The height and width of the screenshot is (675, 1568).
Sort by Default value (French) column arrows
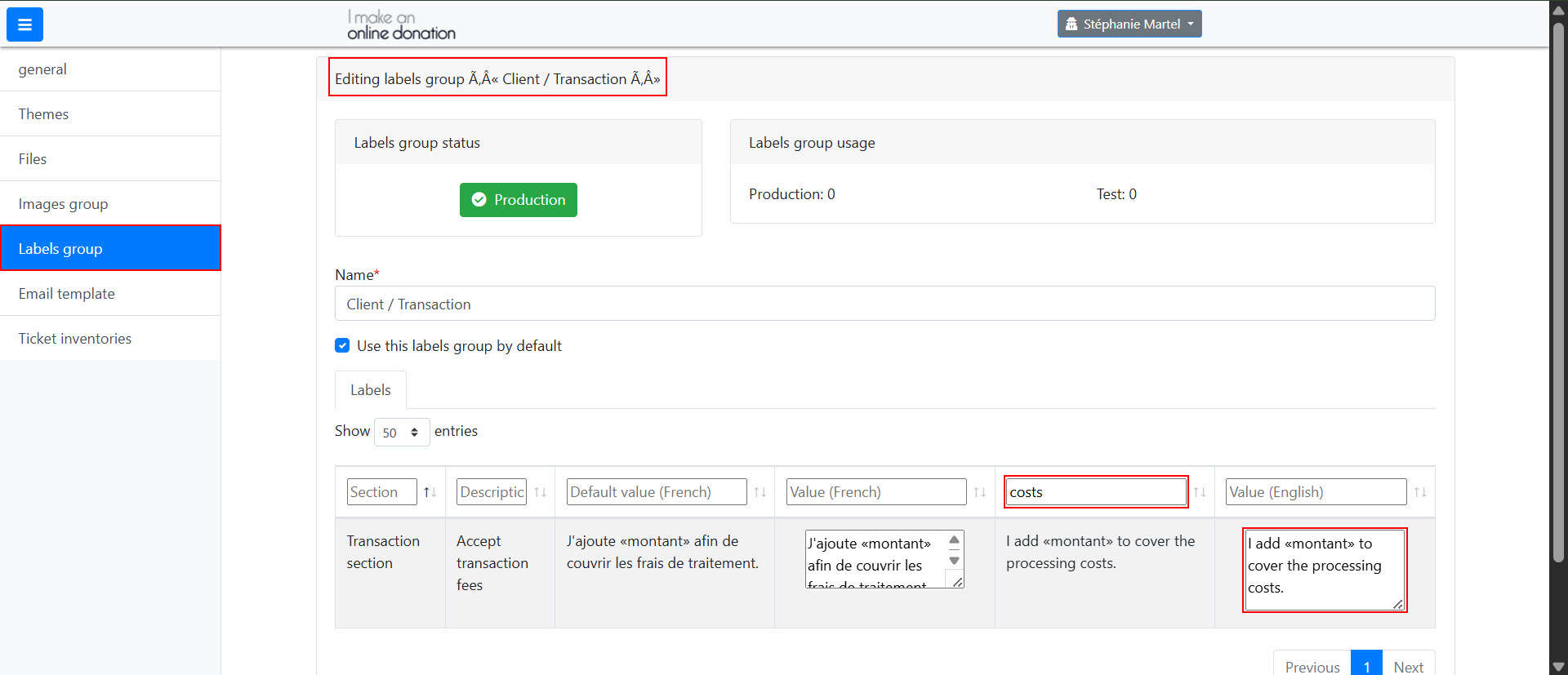[759, 492]
